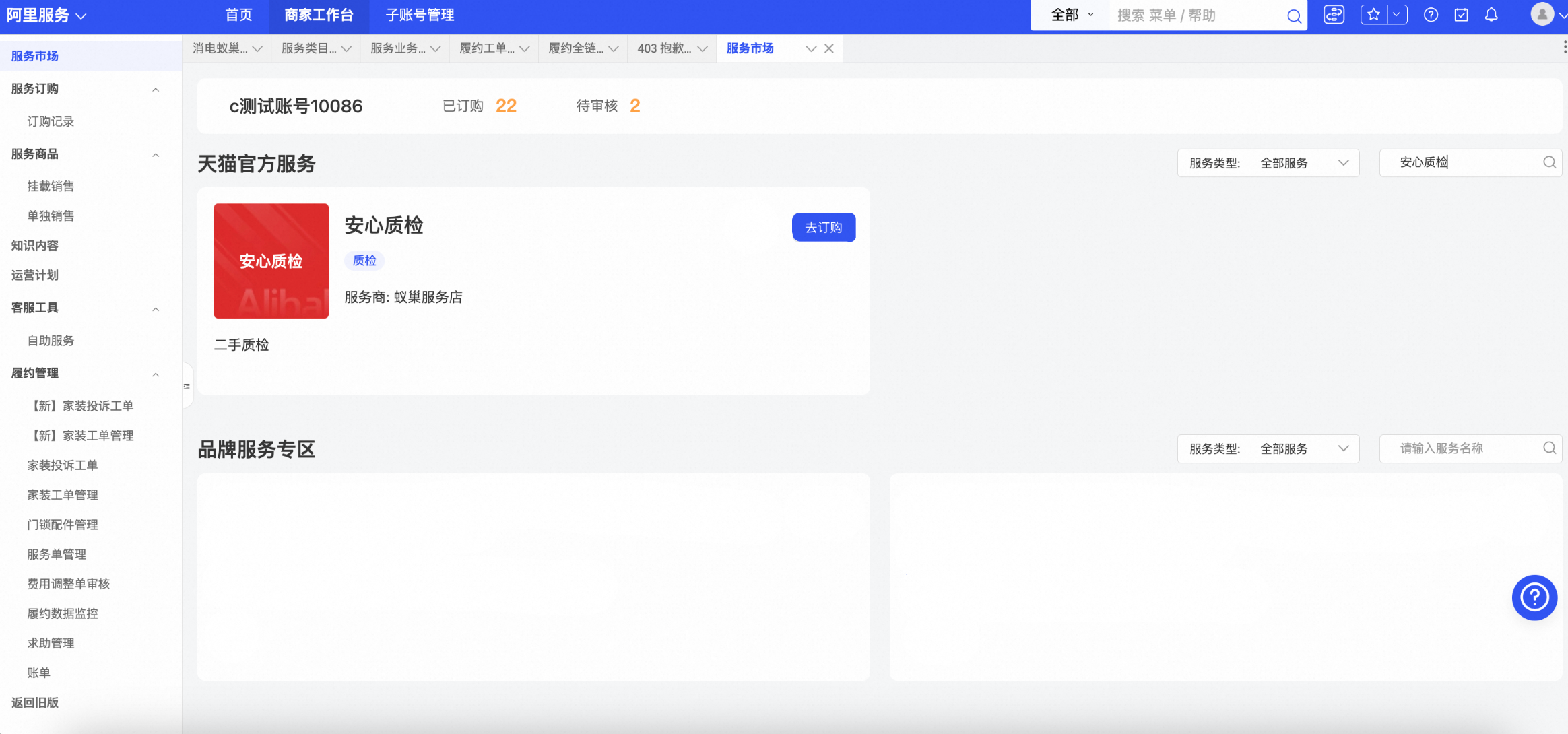1568x734 pixels.
Task: Click the 安心质检 red service thumbnail
Action: coord(271,261)
